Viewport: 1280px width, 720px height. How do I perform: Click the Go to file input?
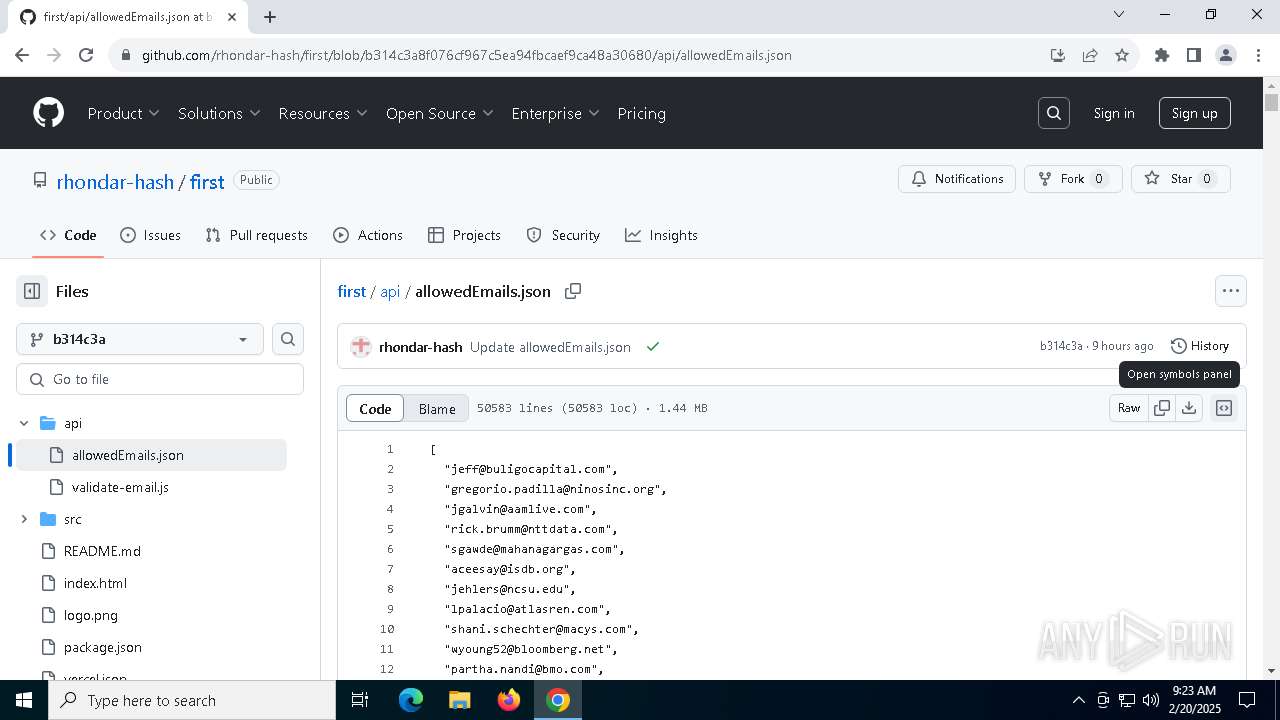pos(160,379)
